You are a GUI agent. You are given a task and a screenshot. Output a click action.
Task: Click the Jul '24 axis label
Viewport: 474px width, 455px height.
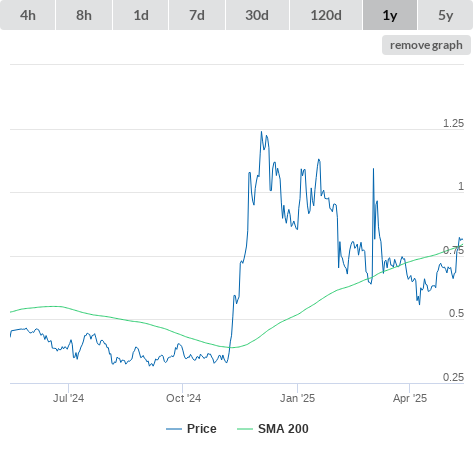point(68,398)
